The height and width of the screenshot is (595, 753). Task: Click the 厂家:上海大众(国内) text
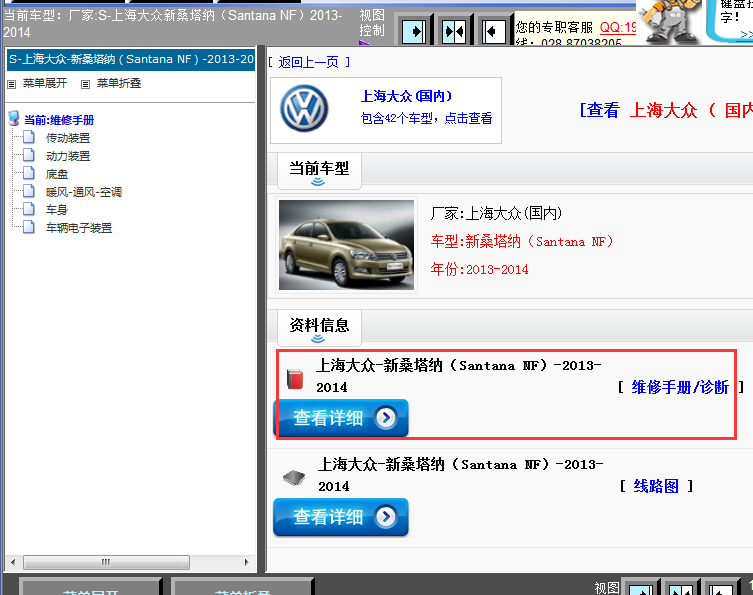(x=496, y=213)
